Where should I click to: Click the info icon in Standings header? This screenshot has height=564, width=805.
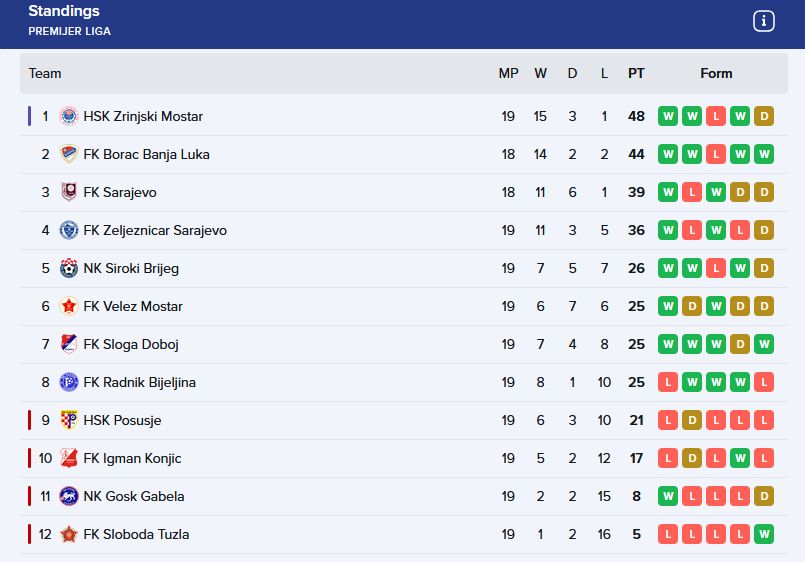pyautogui.click(x=764, y=21)
